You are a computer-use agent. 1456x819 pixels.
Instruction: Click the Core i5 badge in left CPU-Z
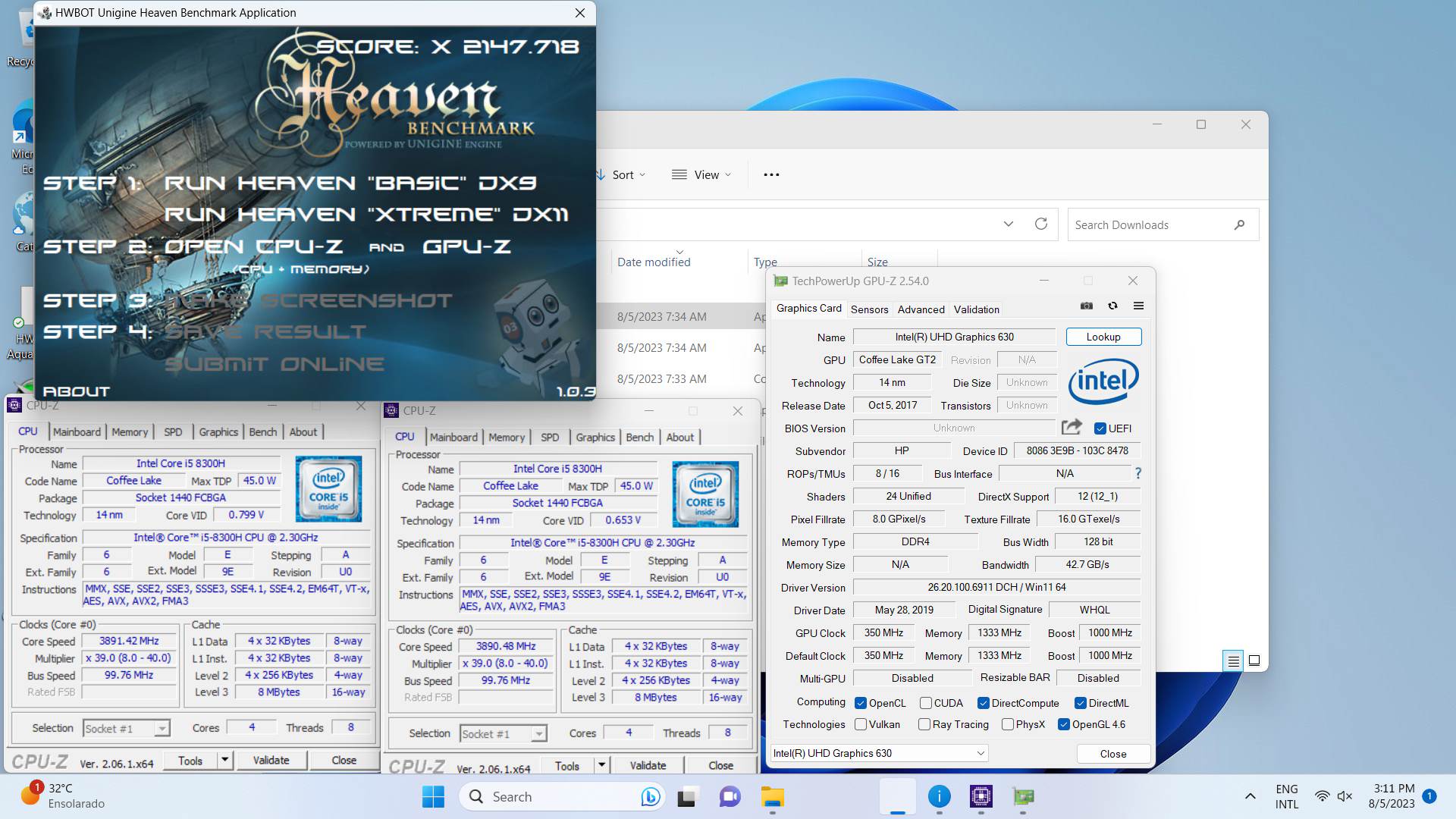[328, 488]
